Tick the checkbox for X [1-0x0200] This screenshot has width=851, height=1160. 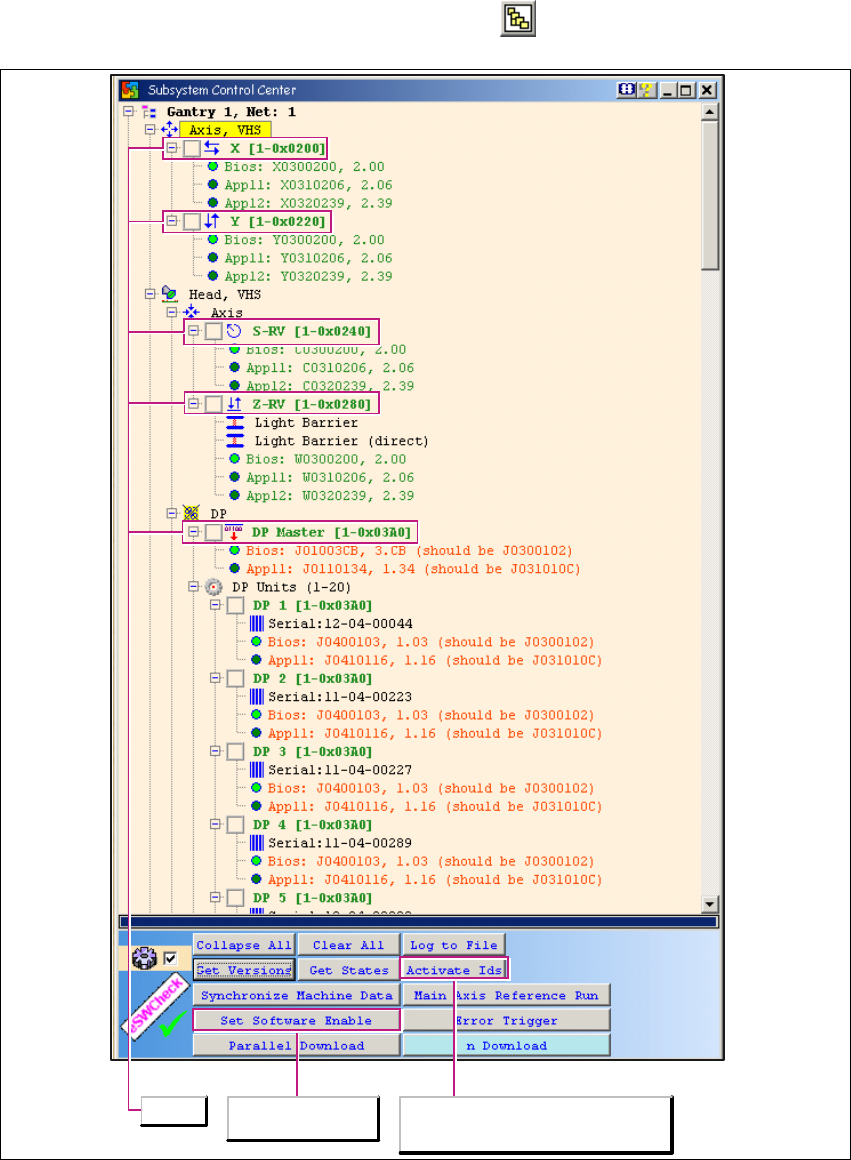[x=191, y=148]
